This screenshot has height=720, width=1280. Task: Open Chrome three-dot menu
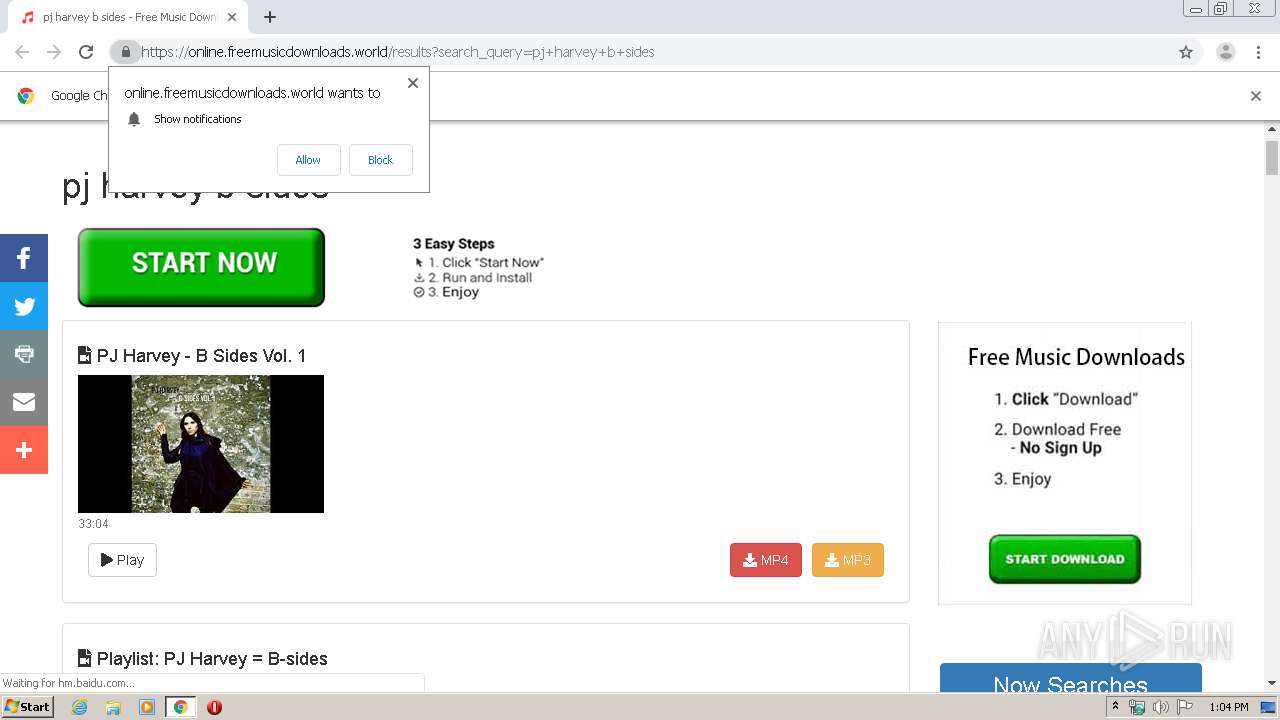pos(1258,52)
